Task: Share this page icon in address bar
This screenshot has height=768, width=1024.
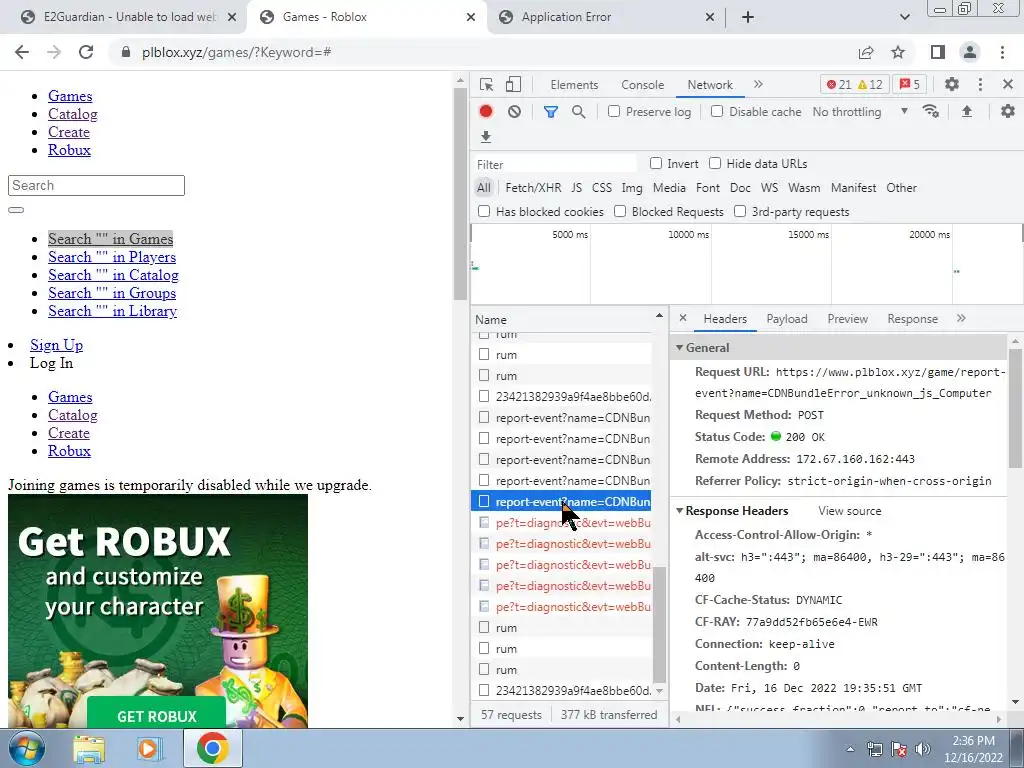Action: tap(866, 52)
